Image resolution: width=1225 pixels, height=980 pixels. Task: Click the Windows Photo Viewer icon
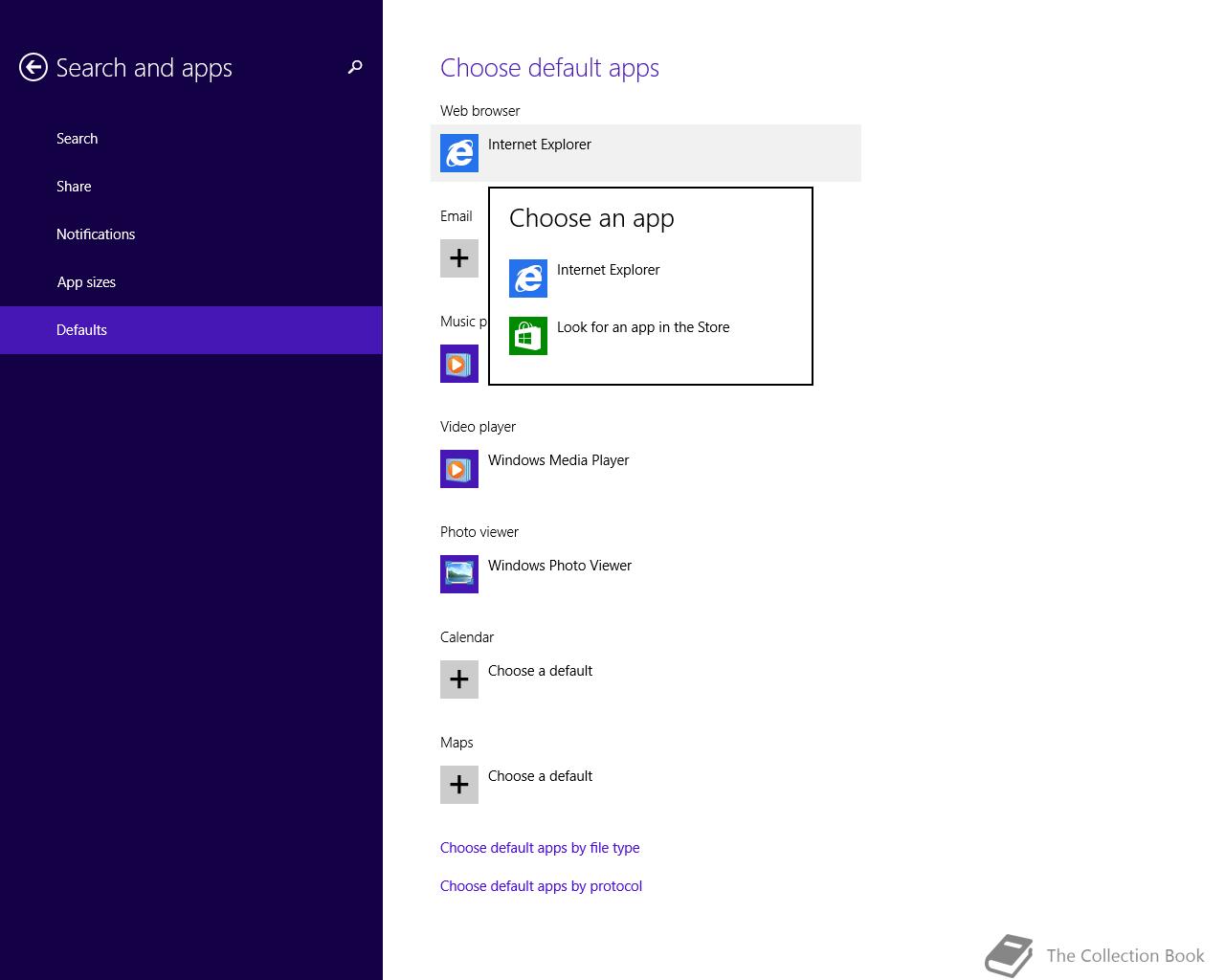pos(459,574)
